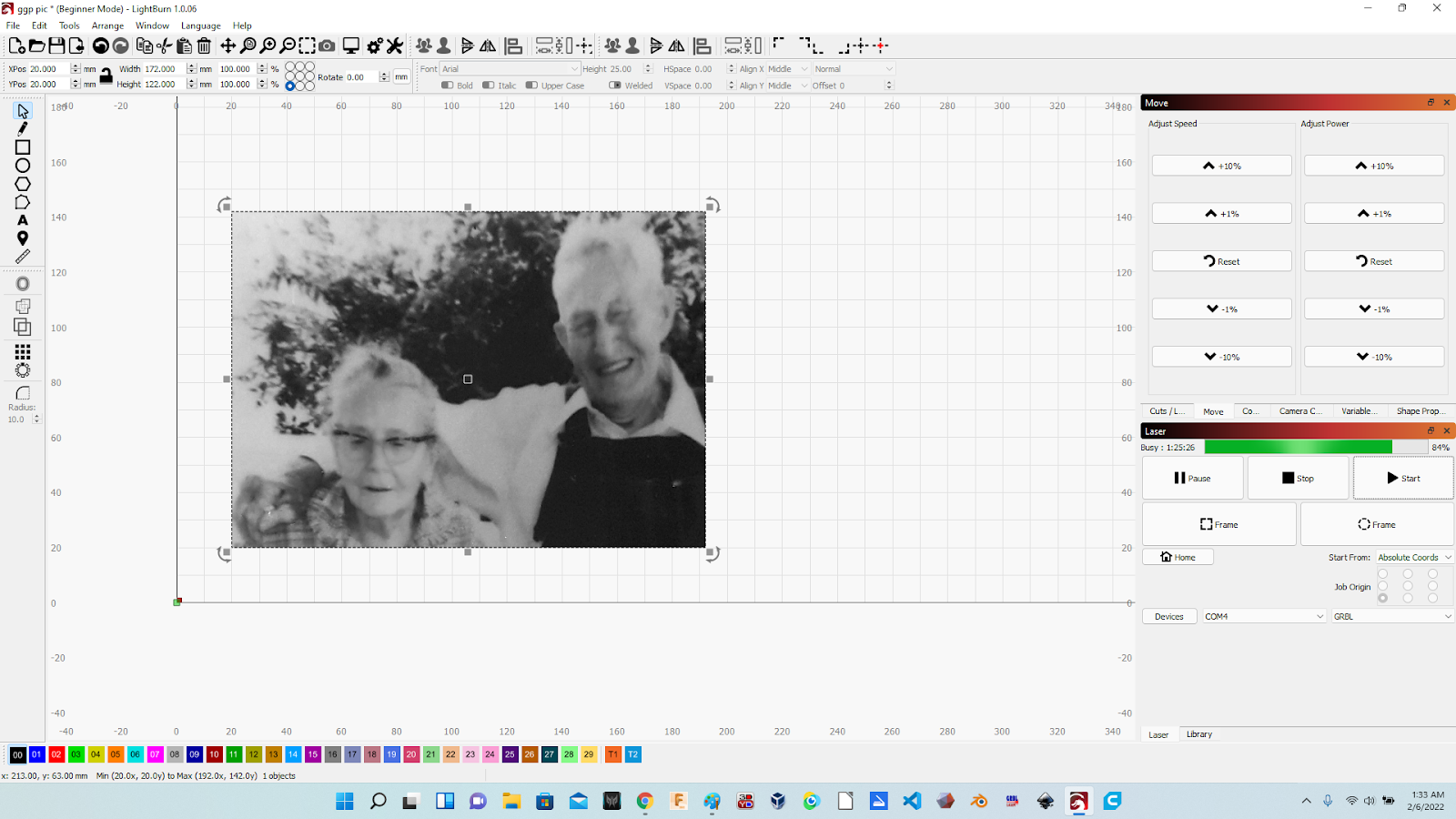Switch to the Library tab

[x=1199, y=734]
